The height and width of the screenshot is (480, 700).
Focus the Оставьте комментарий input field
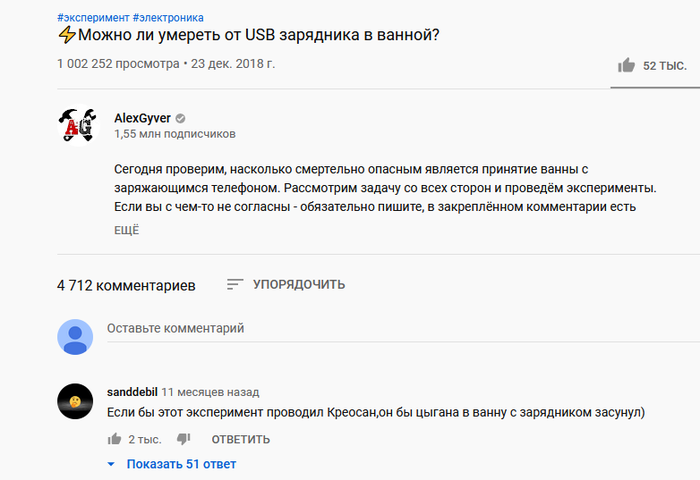point(403,329)
